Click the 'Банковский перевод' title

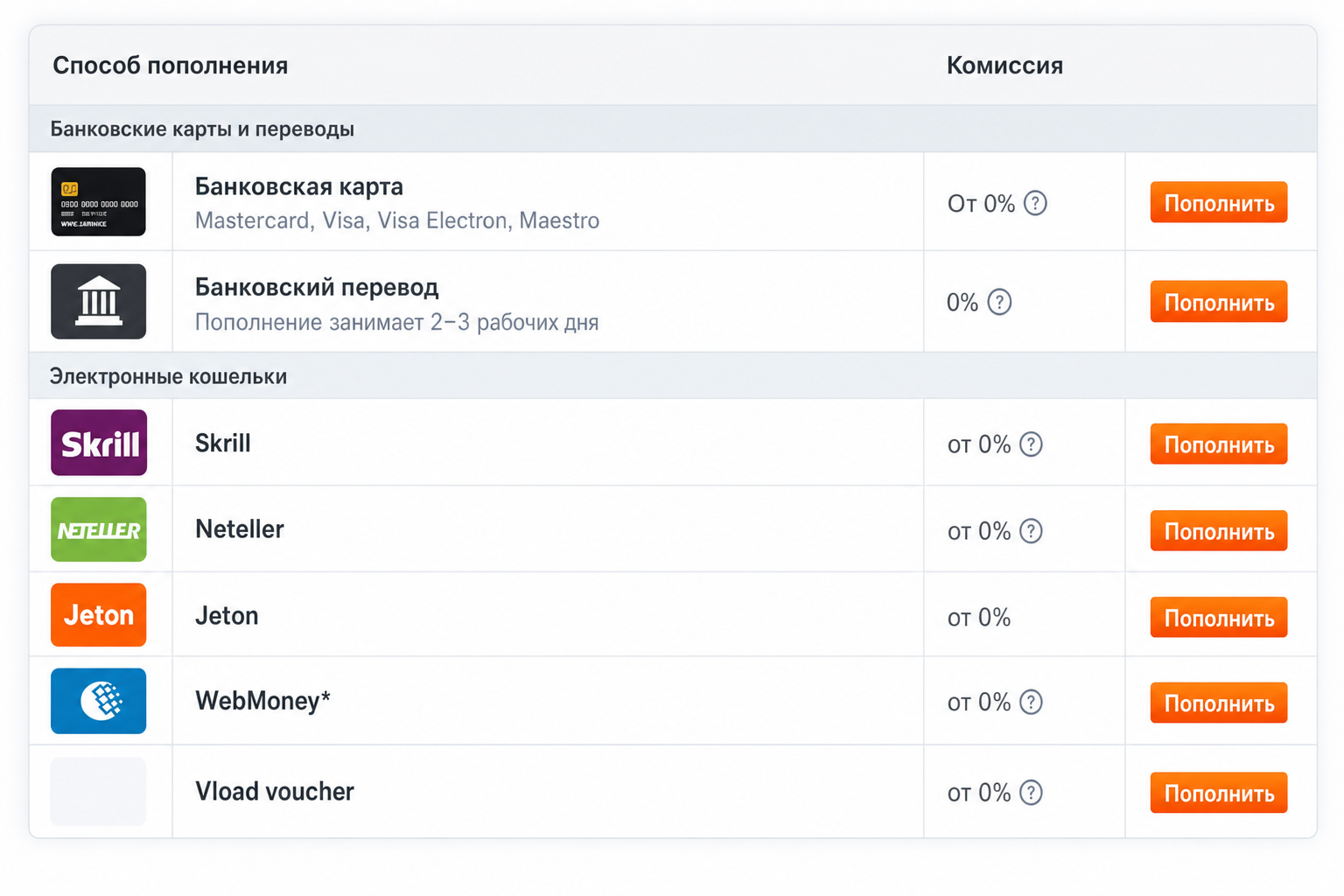(317, 287)
